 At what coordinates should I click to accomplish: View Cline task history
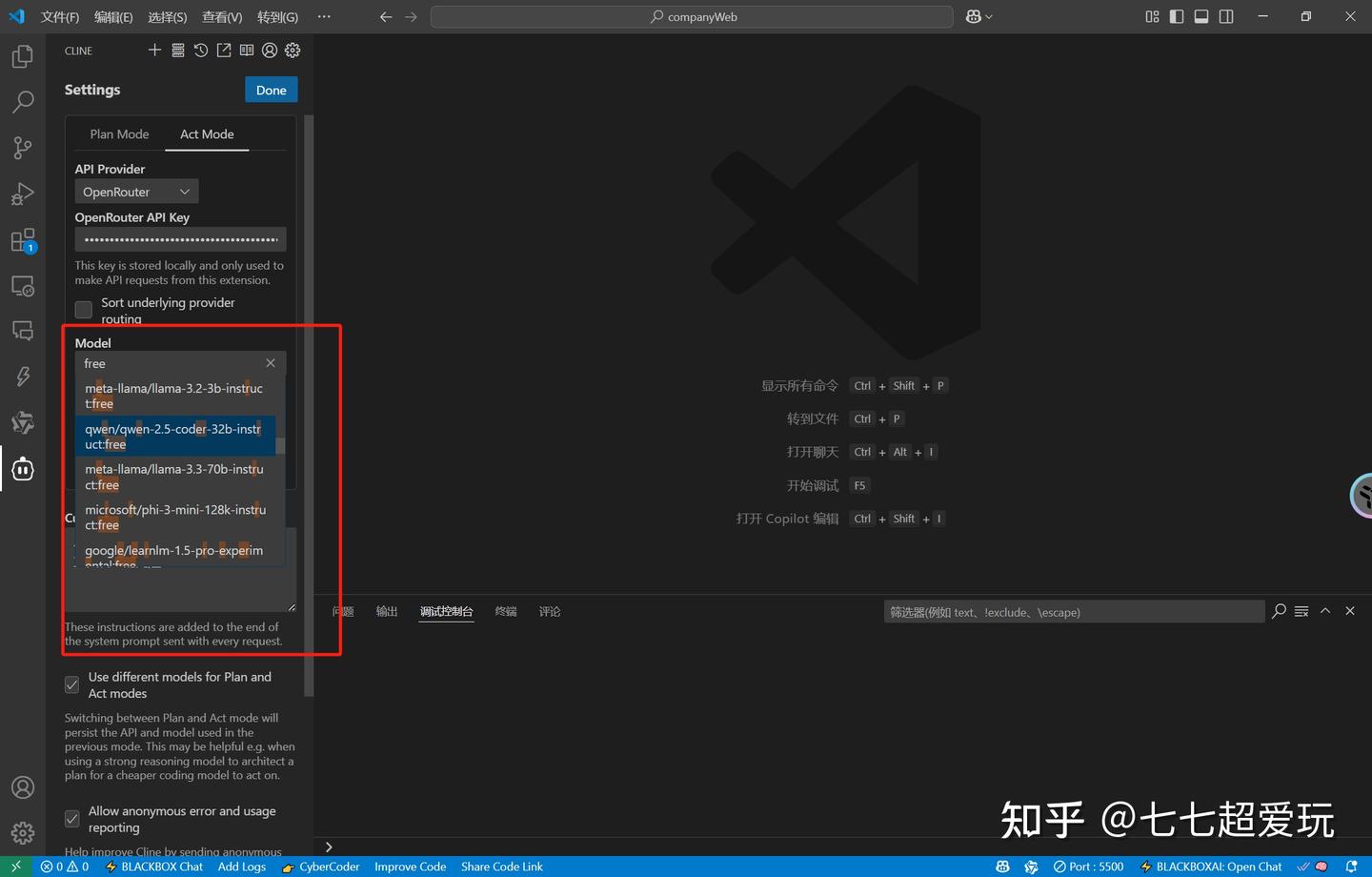pyautogui.click(x=200, y=50)
